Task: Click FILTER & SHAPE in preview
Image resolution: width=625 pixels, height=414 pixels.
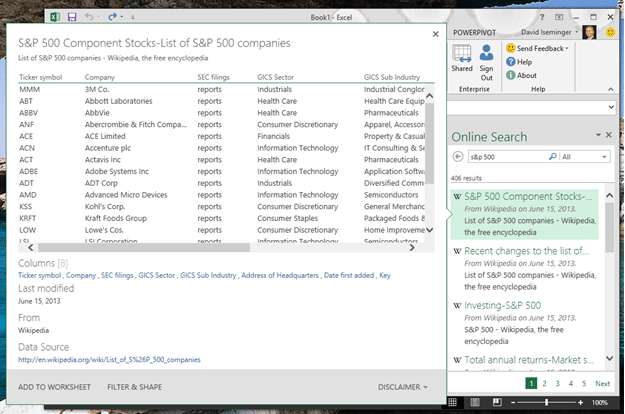Action: point(134,387)
